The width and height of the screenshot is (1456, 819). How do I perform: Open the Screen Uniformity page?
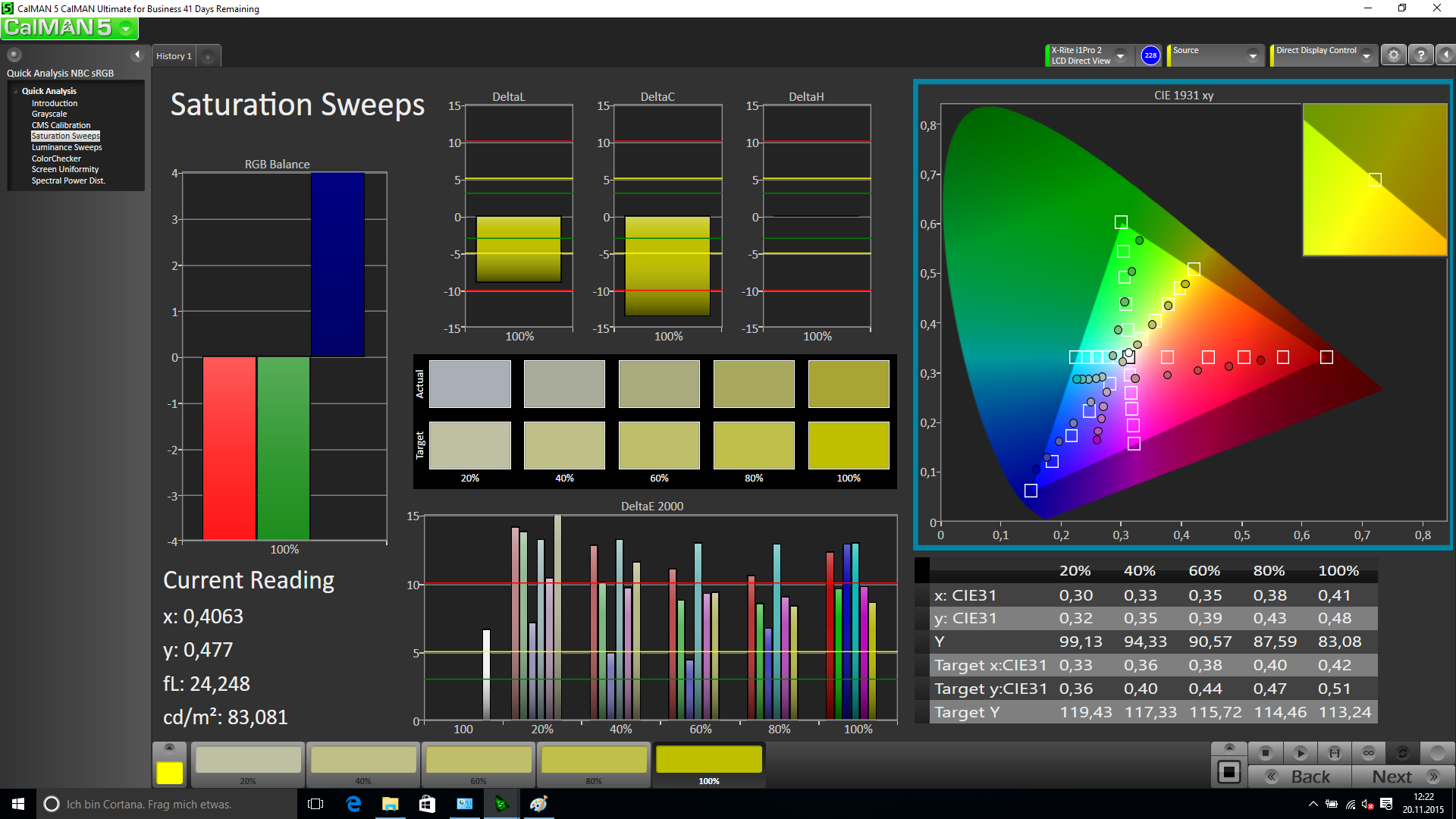(65, 169)
